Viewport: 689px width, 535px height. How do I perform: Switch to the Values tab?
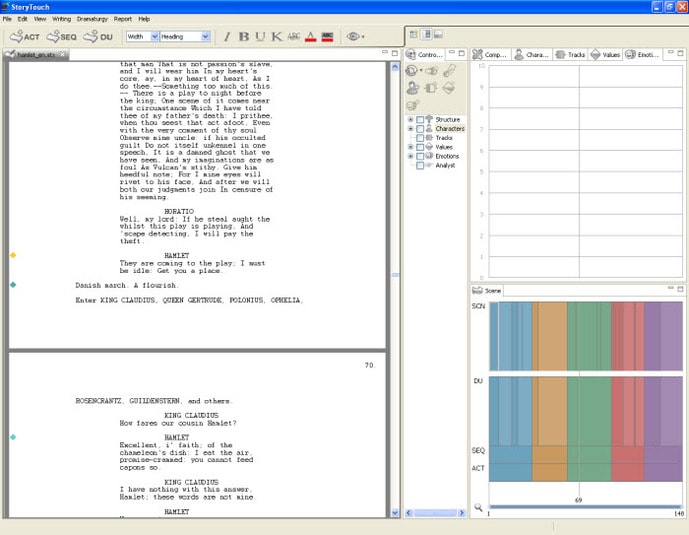coord(606,54)
